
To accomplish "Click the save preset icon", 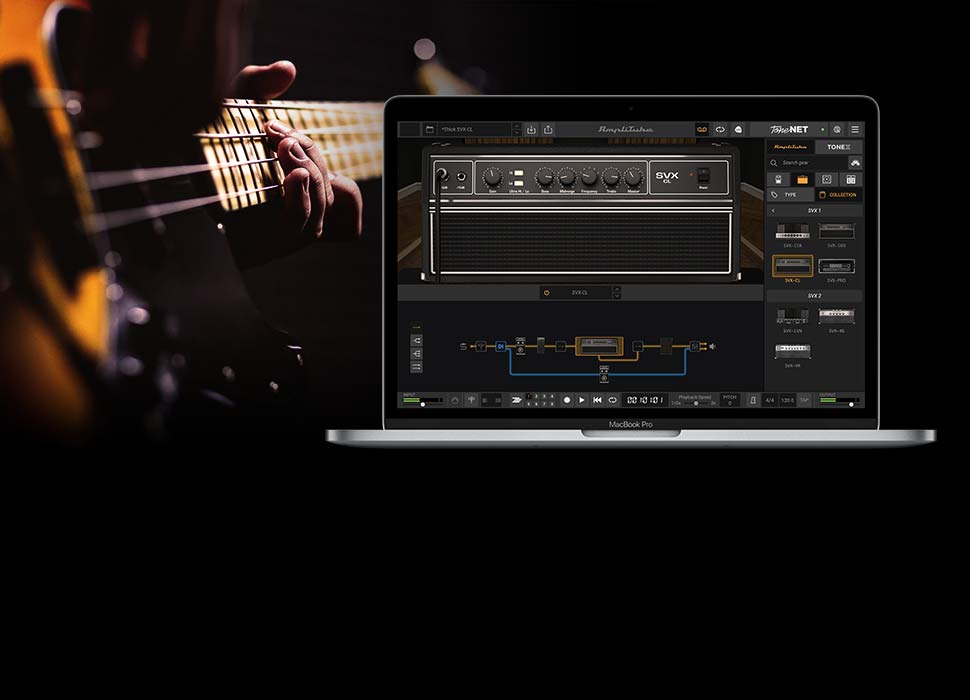I will (x=532, y=130).
